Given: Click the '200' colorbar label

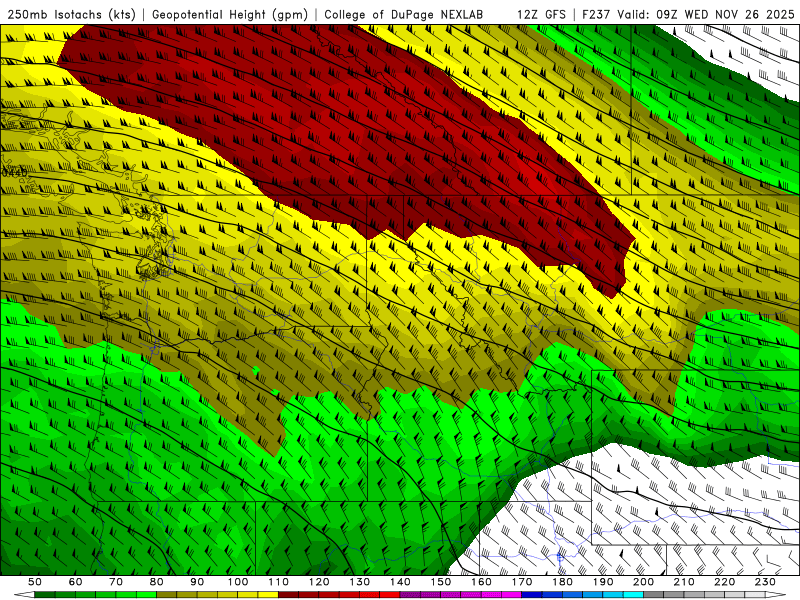Looking at the screenshot, I should 644,582.
